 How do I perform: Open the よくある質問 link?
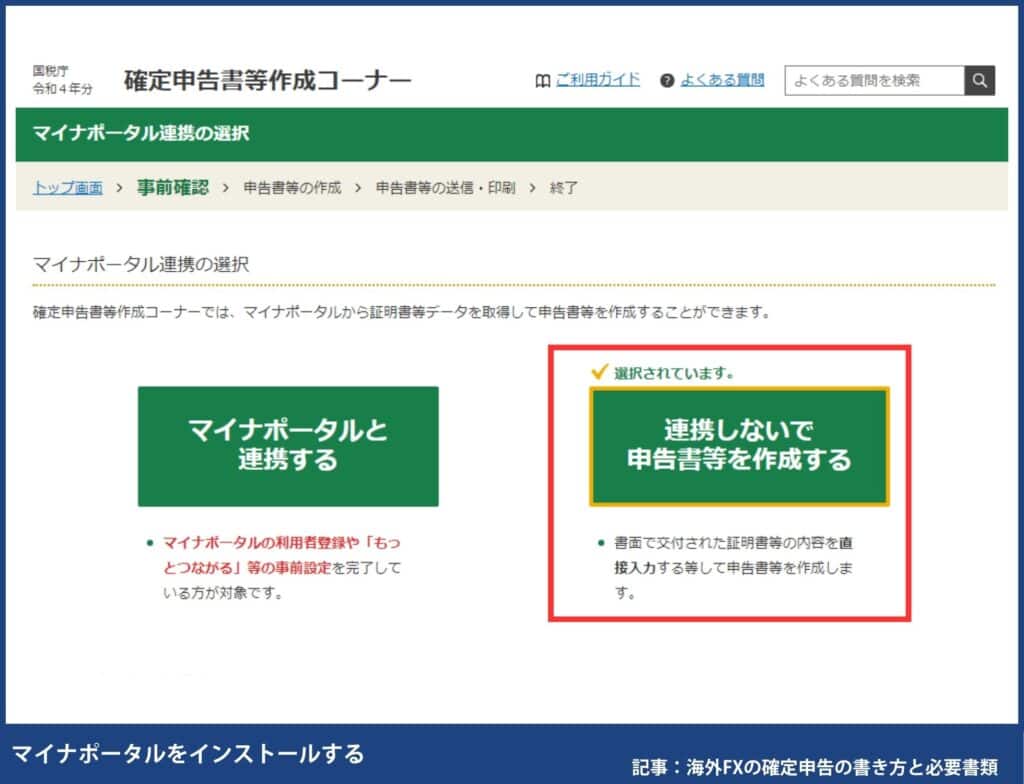tap(722, 80)
